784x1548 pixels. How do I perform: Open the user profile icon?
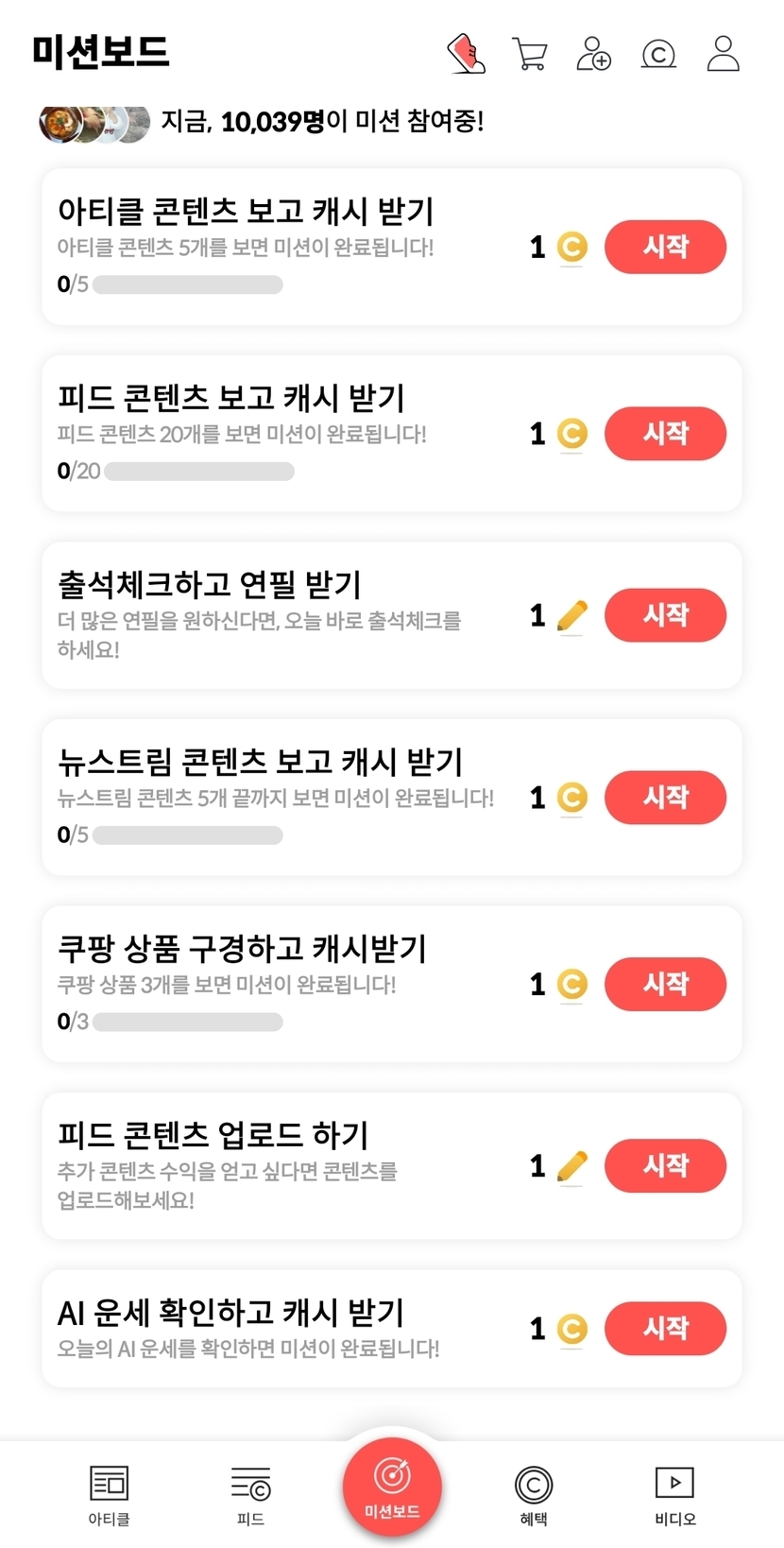[723, 54]
